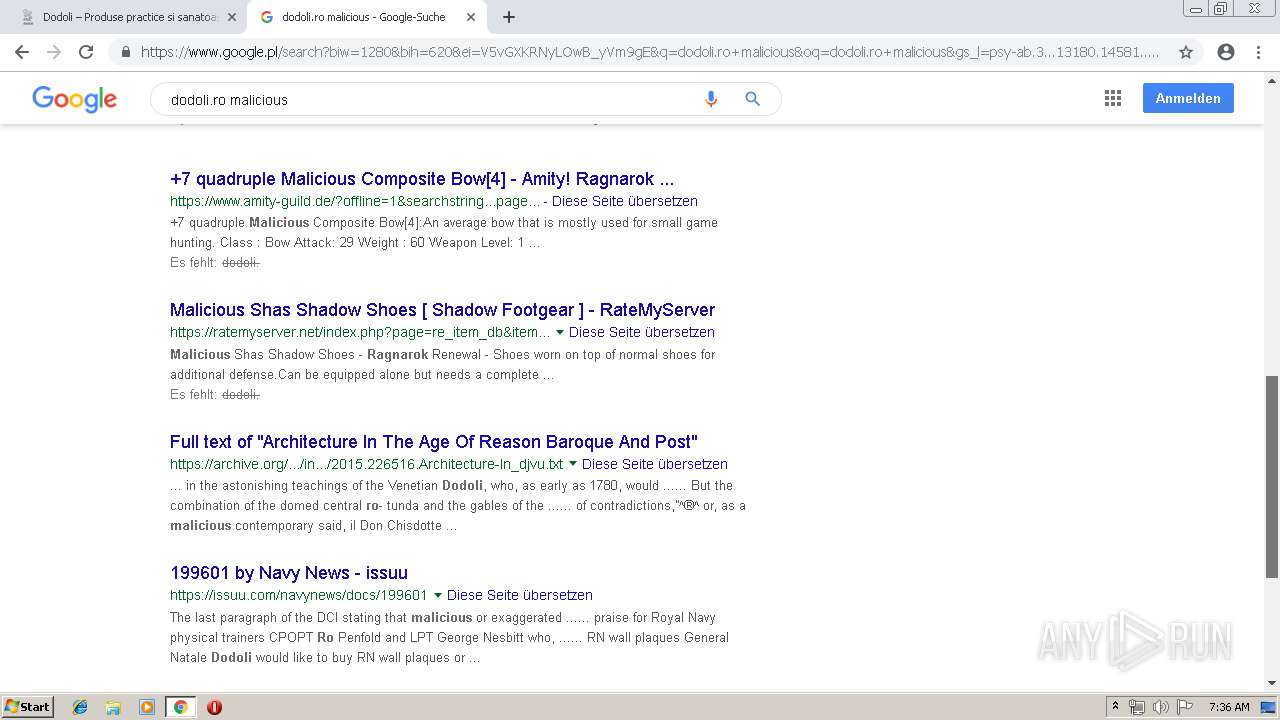Open Chrome's three-dot menu
Image resolution: width=1280 pixels, height=720 pixels.
point(1258,52)
